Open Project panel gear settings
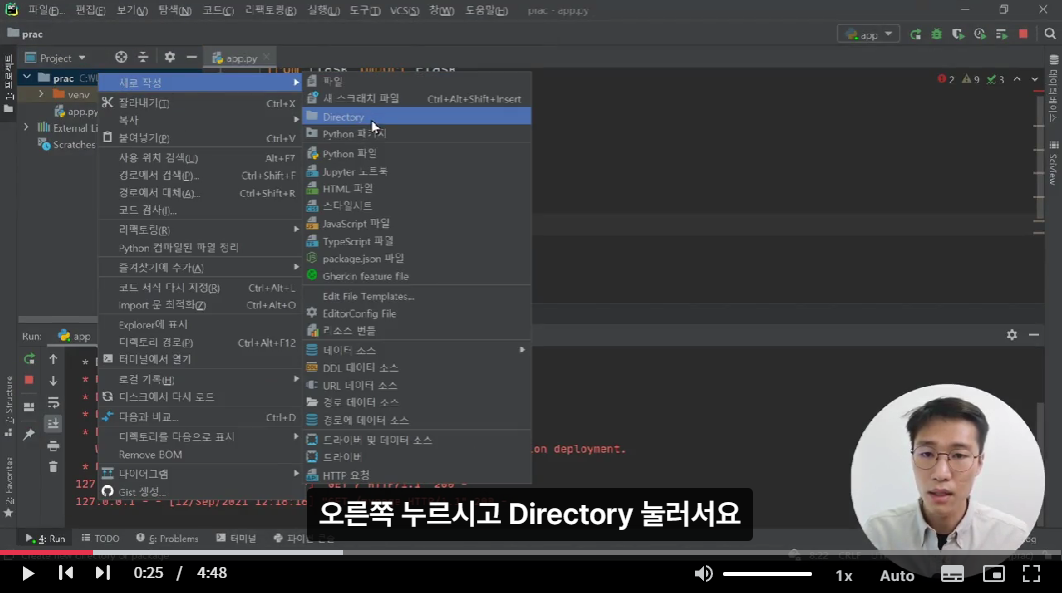1062x593 pixels. pos(169,58)
